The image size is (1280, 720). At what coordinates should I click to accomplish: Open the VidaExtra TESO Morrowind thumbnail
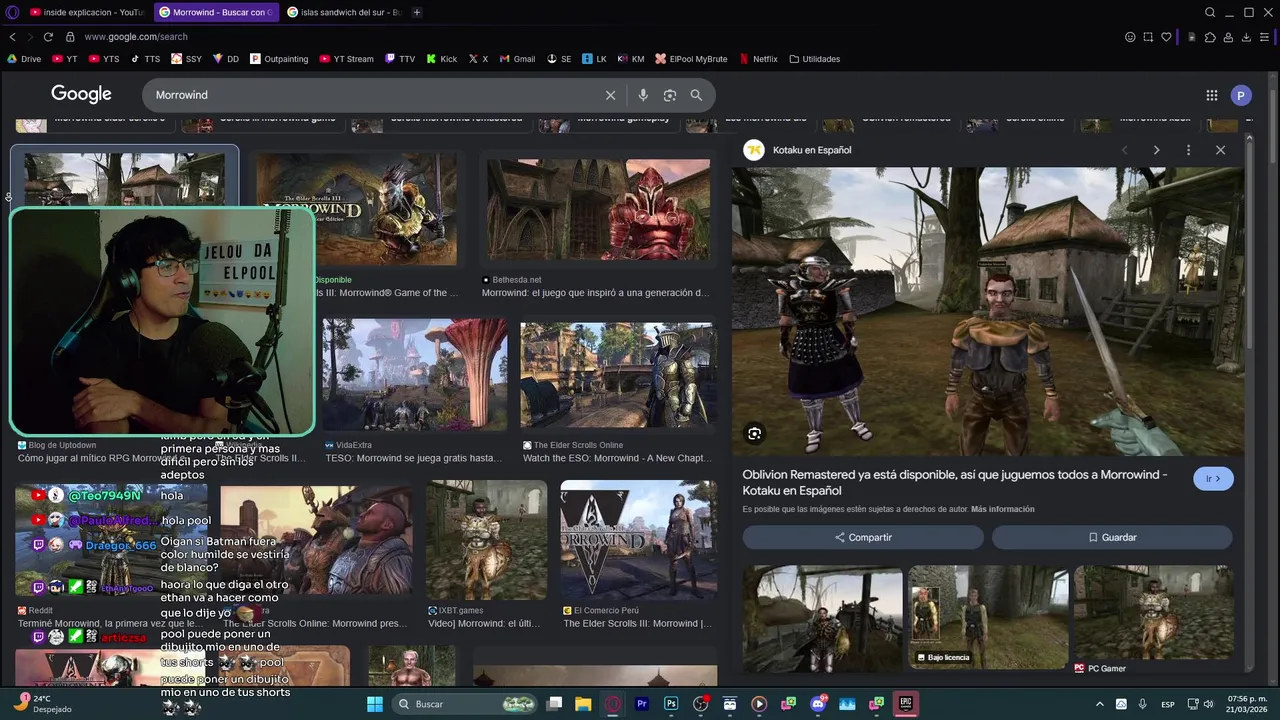point(414,373)
